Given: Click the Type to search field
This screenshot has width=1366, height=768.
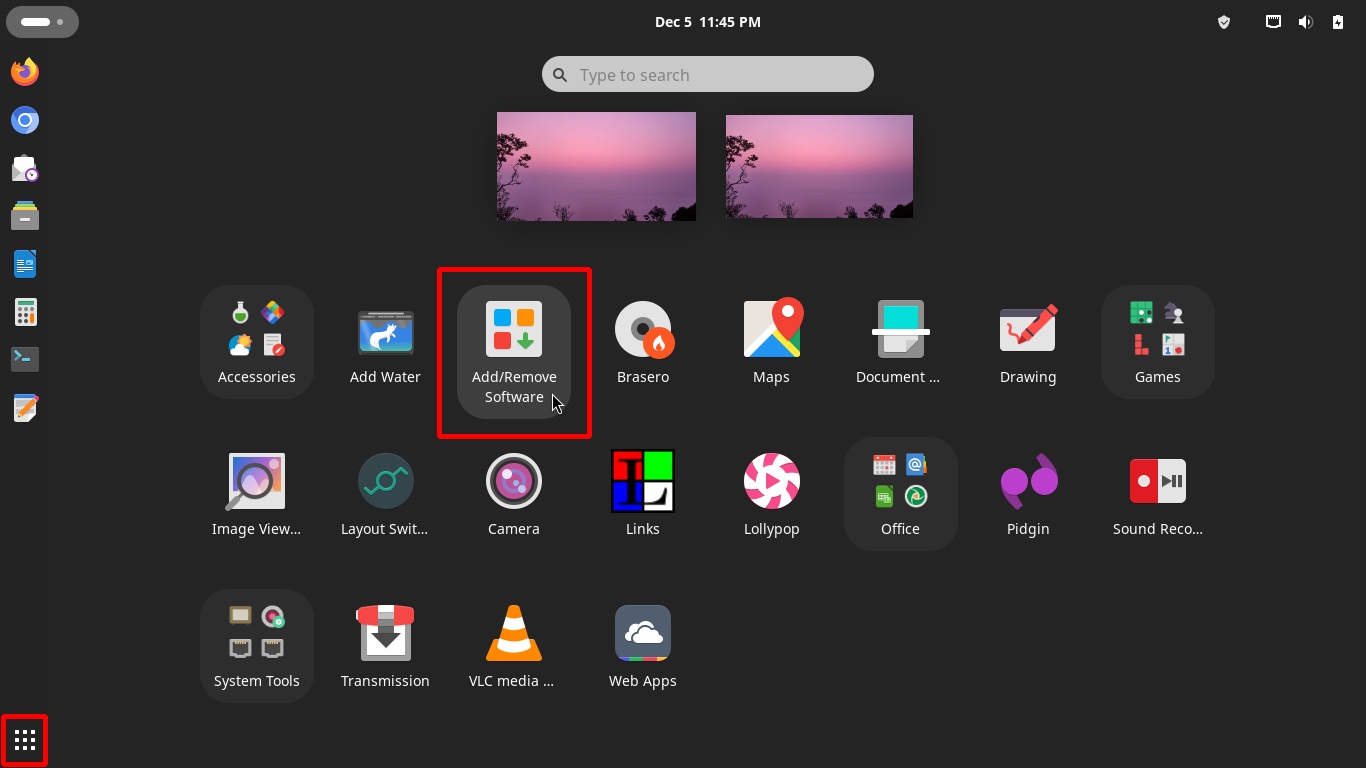Looking at the screenshot, I should pos(708,75).
